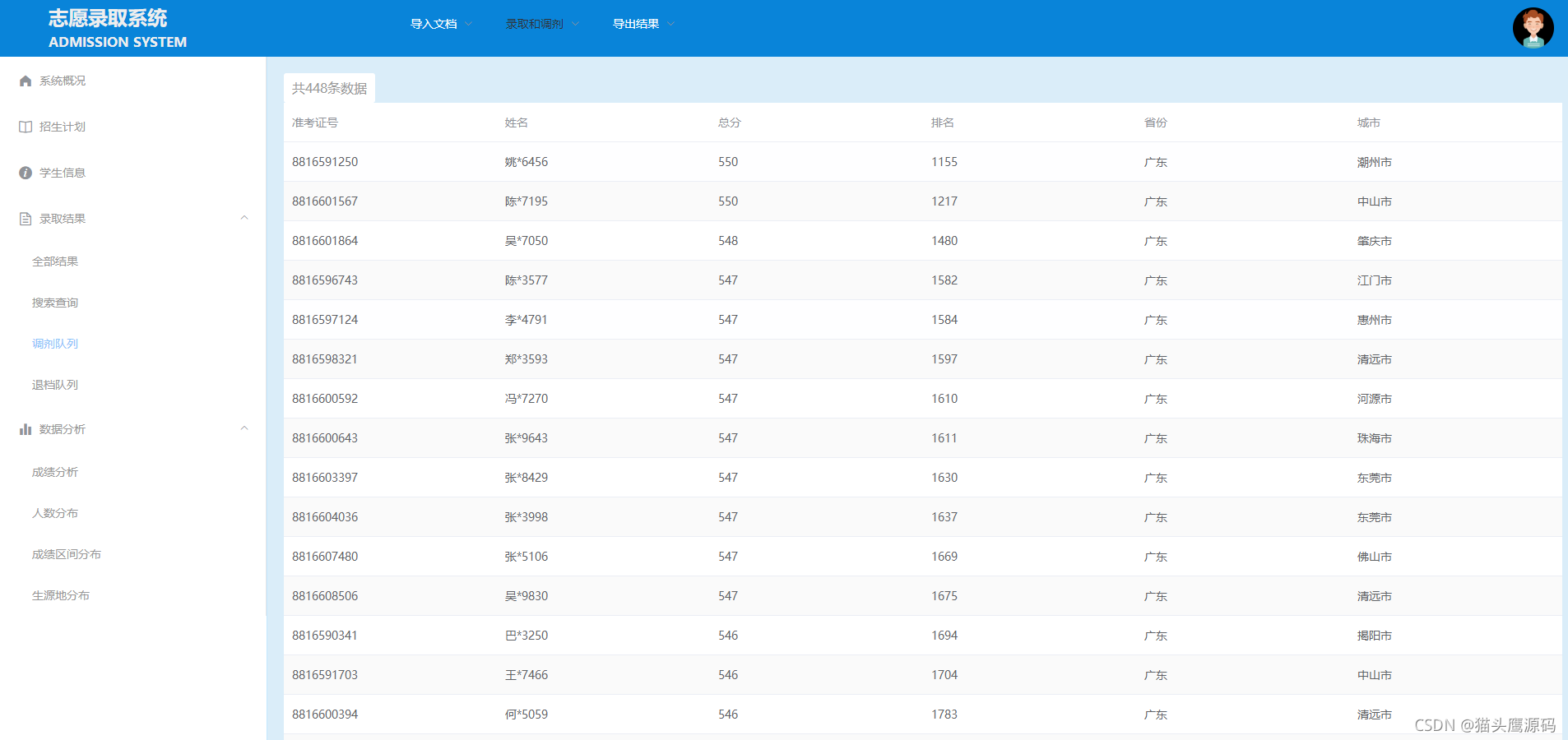Click the city 河源市
The height and width of the screenshot is (740, 1568).
1375,399
